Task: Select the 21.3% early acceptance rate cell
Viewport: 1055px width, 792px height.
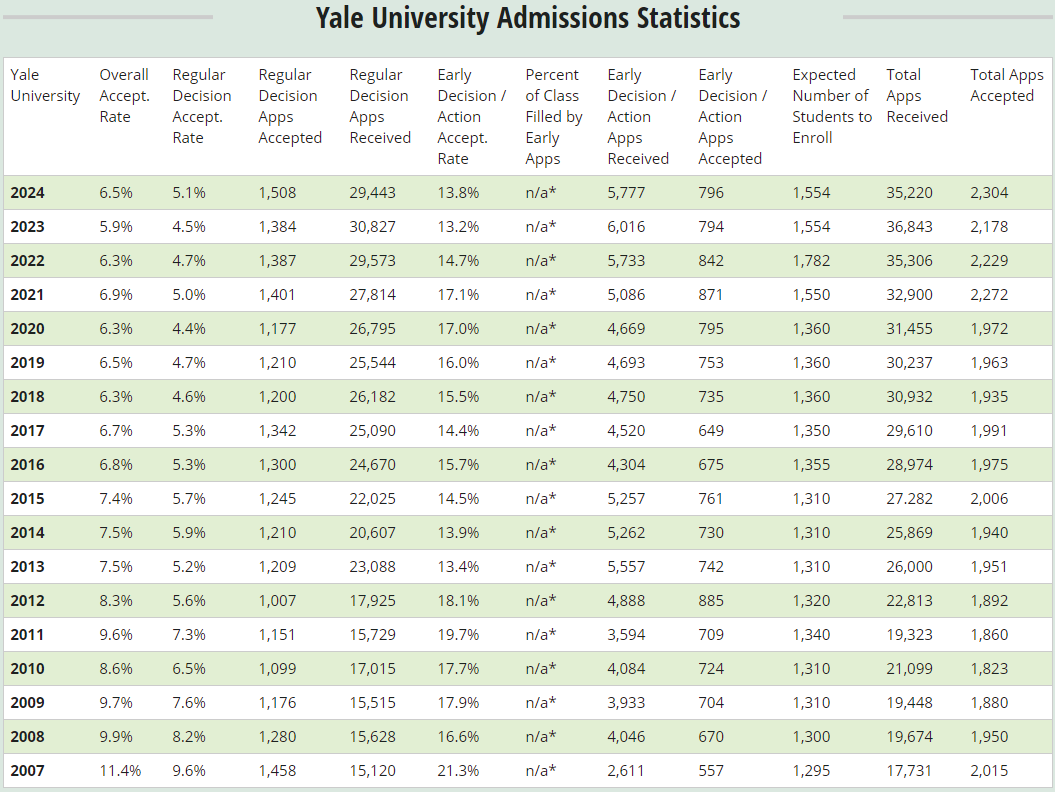Action: coord(458,771)
